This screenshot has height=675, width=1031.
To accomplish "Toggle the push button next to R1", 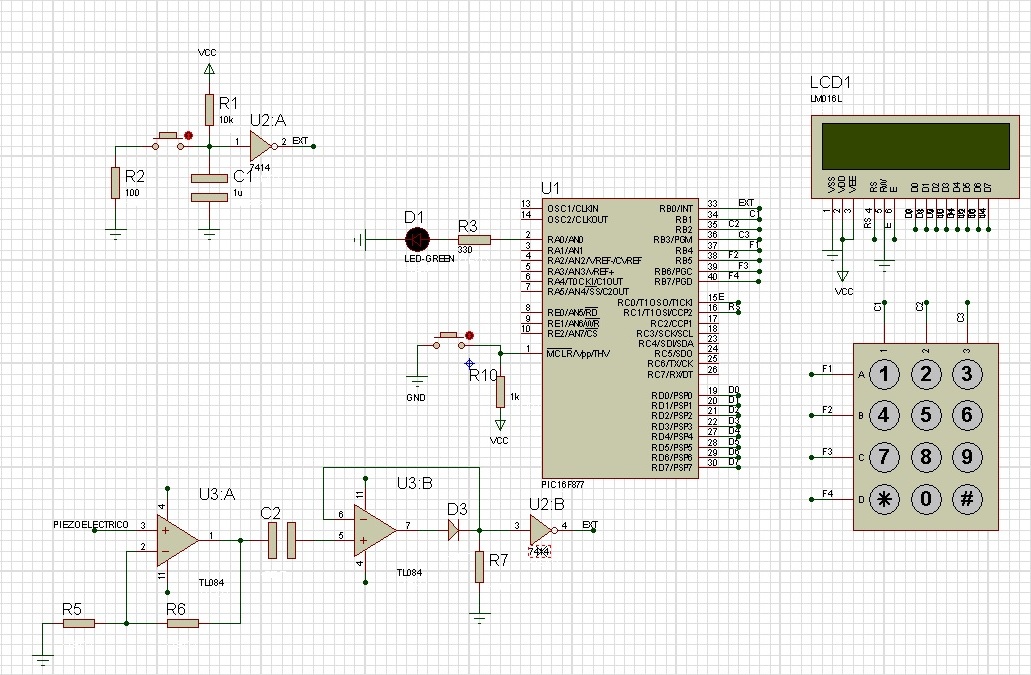I will (168, 138).
